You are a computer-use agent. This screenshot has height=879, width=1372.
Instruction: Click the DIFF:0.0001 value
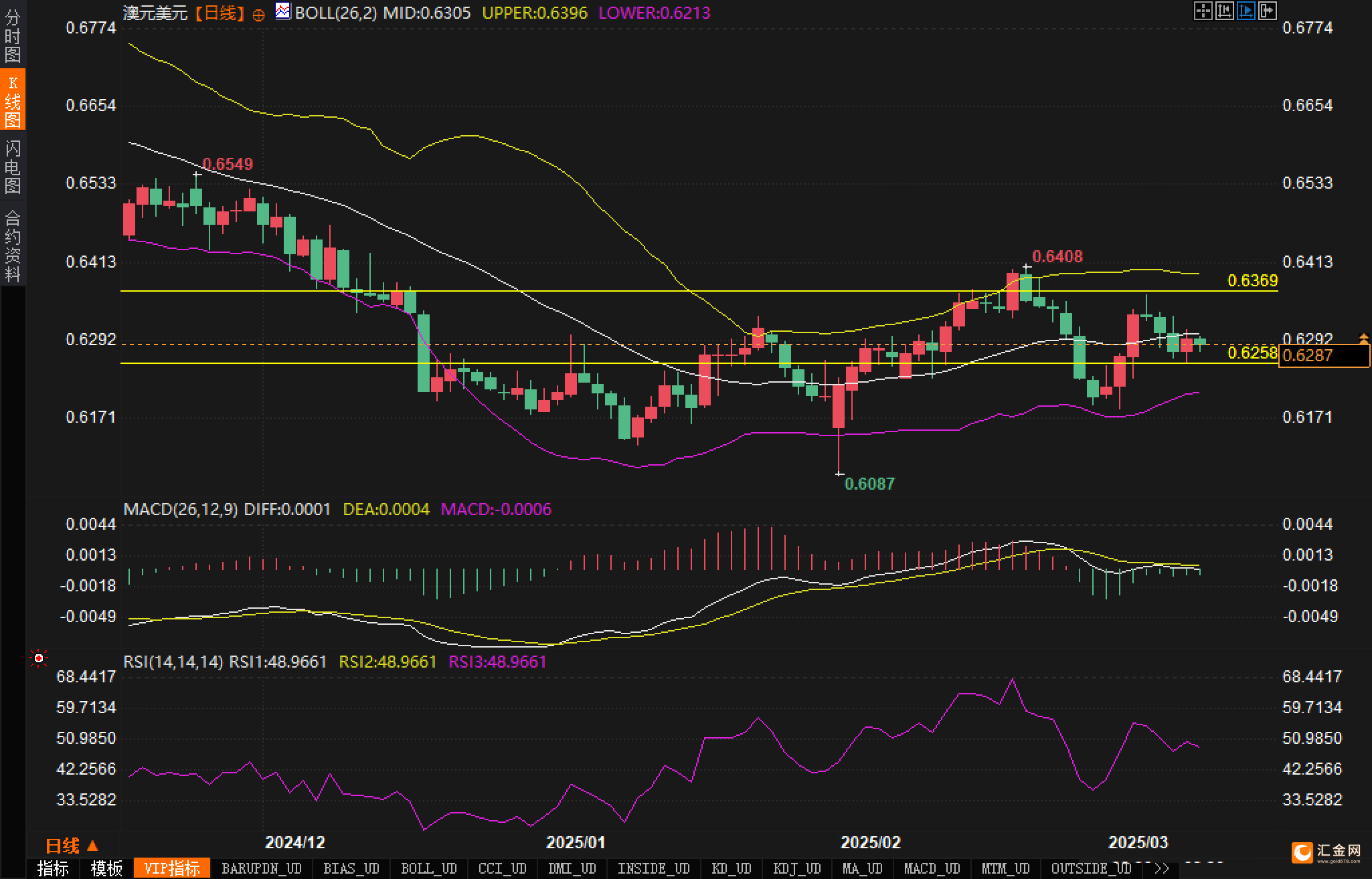click(x=288, y=510)
